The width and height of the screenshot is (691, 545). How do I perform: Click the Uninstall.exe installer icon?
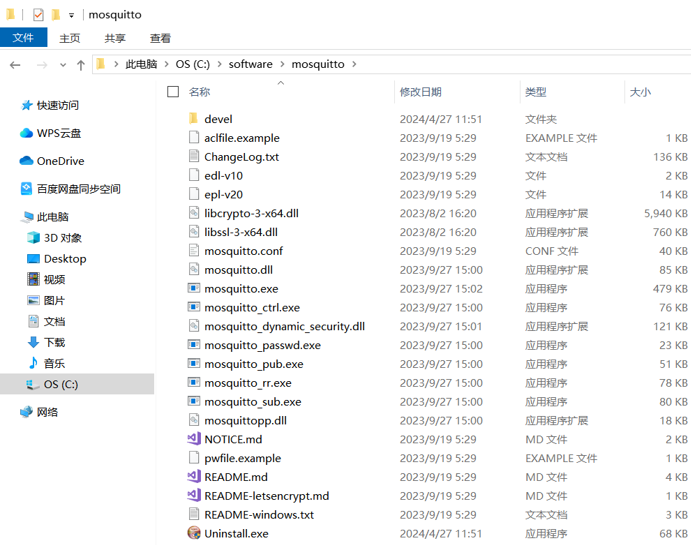click(194, 533)
